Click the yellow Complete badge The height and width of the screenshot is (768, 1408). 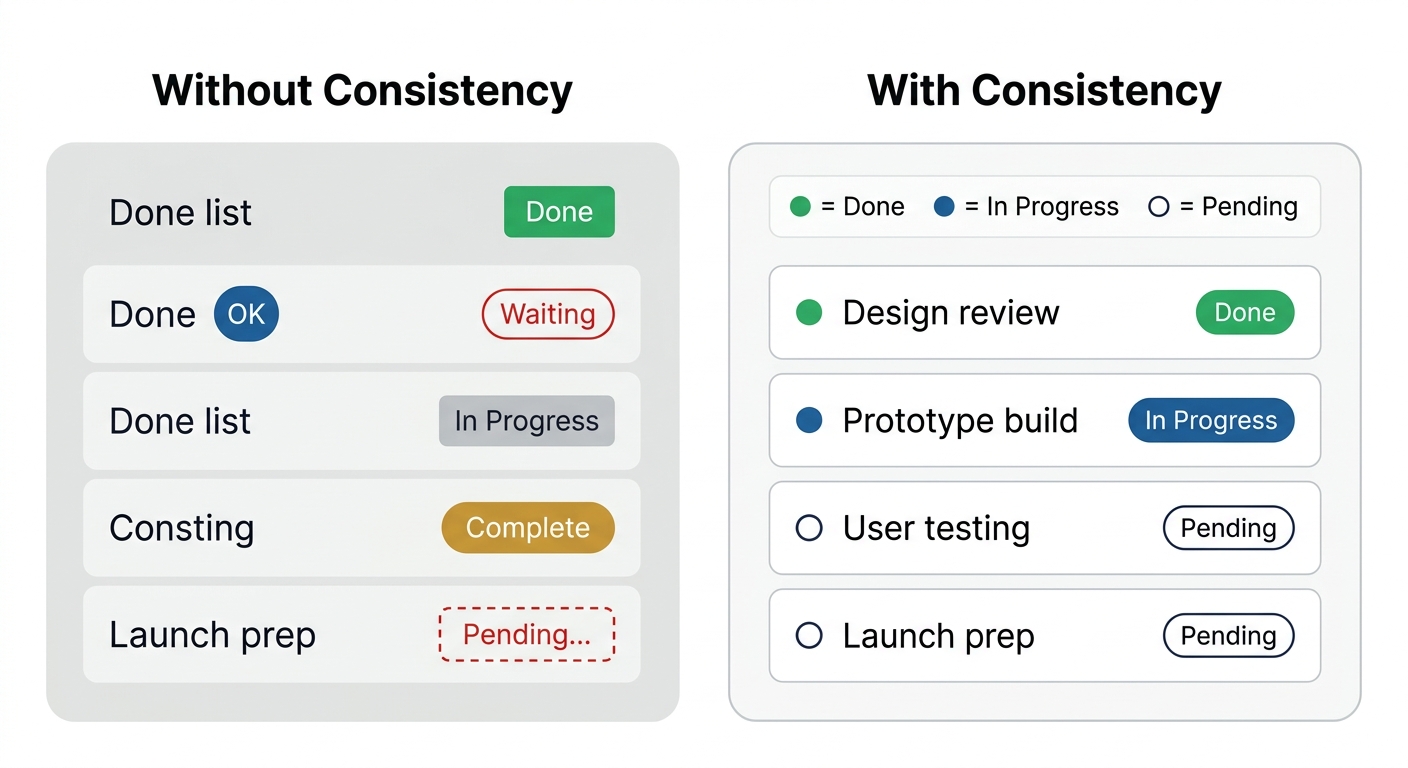click(528, 527)
